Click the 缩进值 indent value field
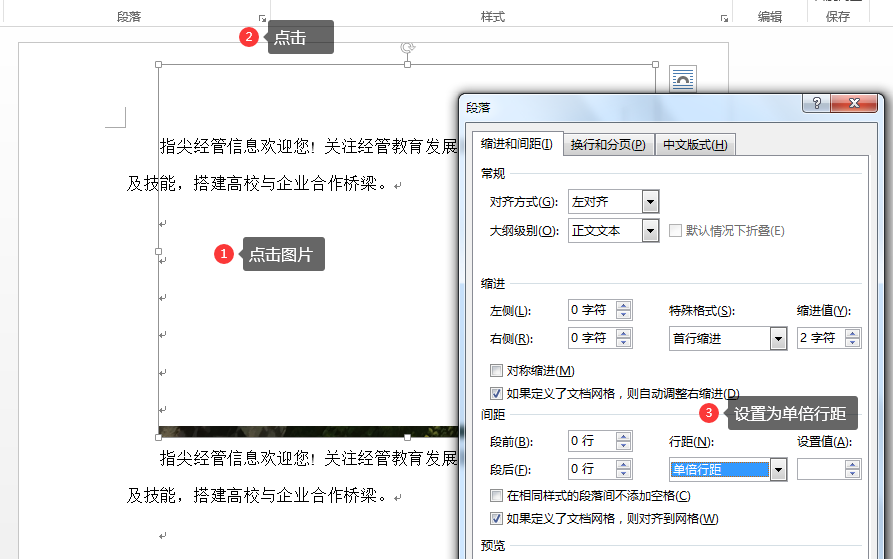Image resolution: width=893 pixels, height=559 pixels. click(821, 339)
